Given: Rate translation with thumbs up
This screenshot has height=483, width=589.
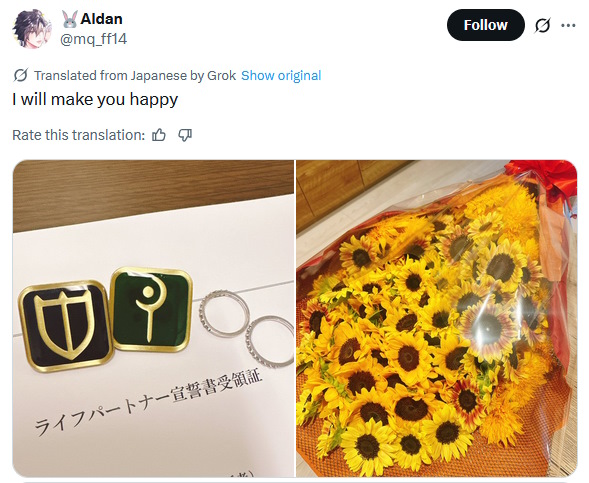Looking at the screenshot, I should point(159,135).
